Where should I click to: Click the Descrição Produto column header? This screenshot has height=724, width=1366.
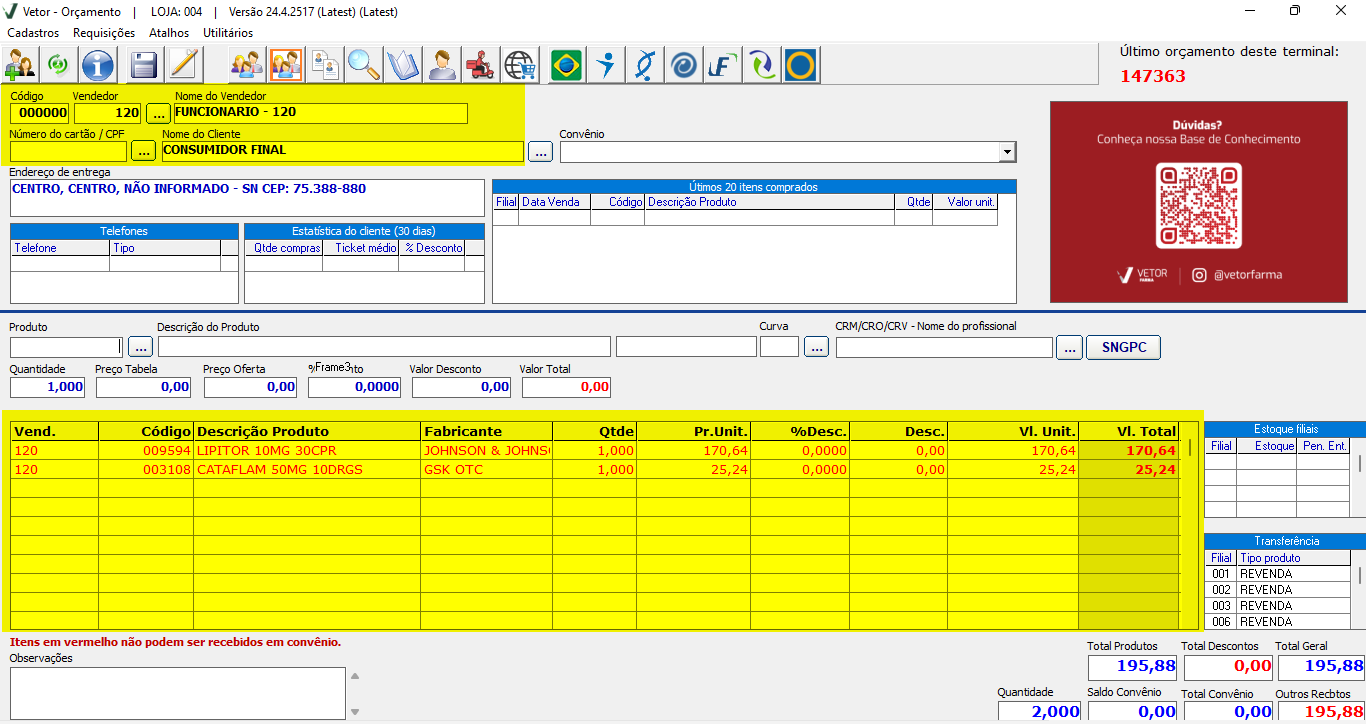[307, 431]
